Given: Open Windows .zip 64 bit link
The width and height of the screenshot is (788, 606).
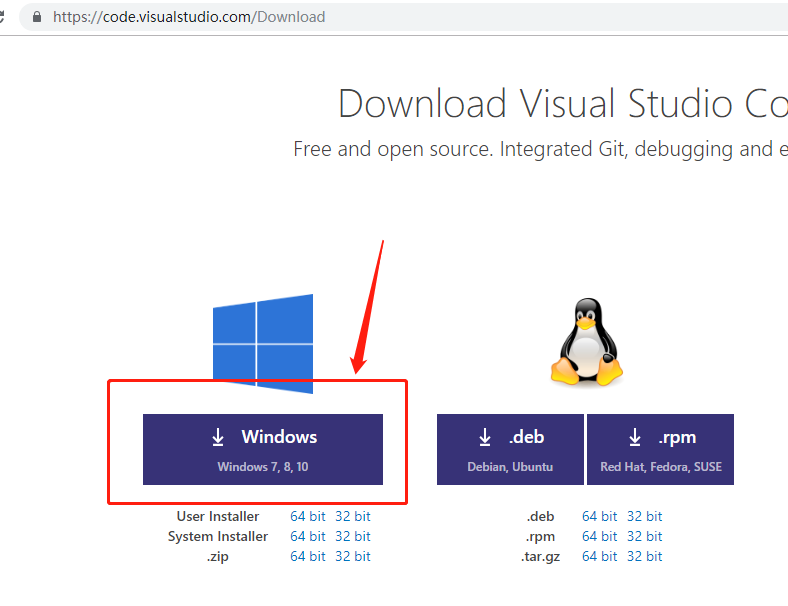Looking at the screenshot, I should pyautogui.click(x=308, y=556).
